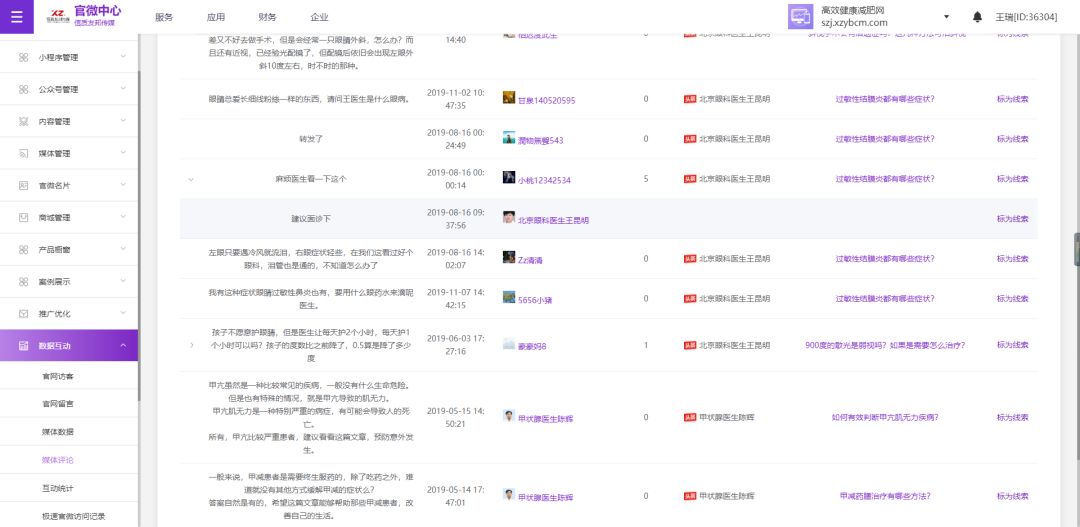Click the 内容管理 sidebar icon

click(24, 121)
